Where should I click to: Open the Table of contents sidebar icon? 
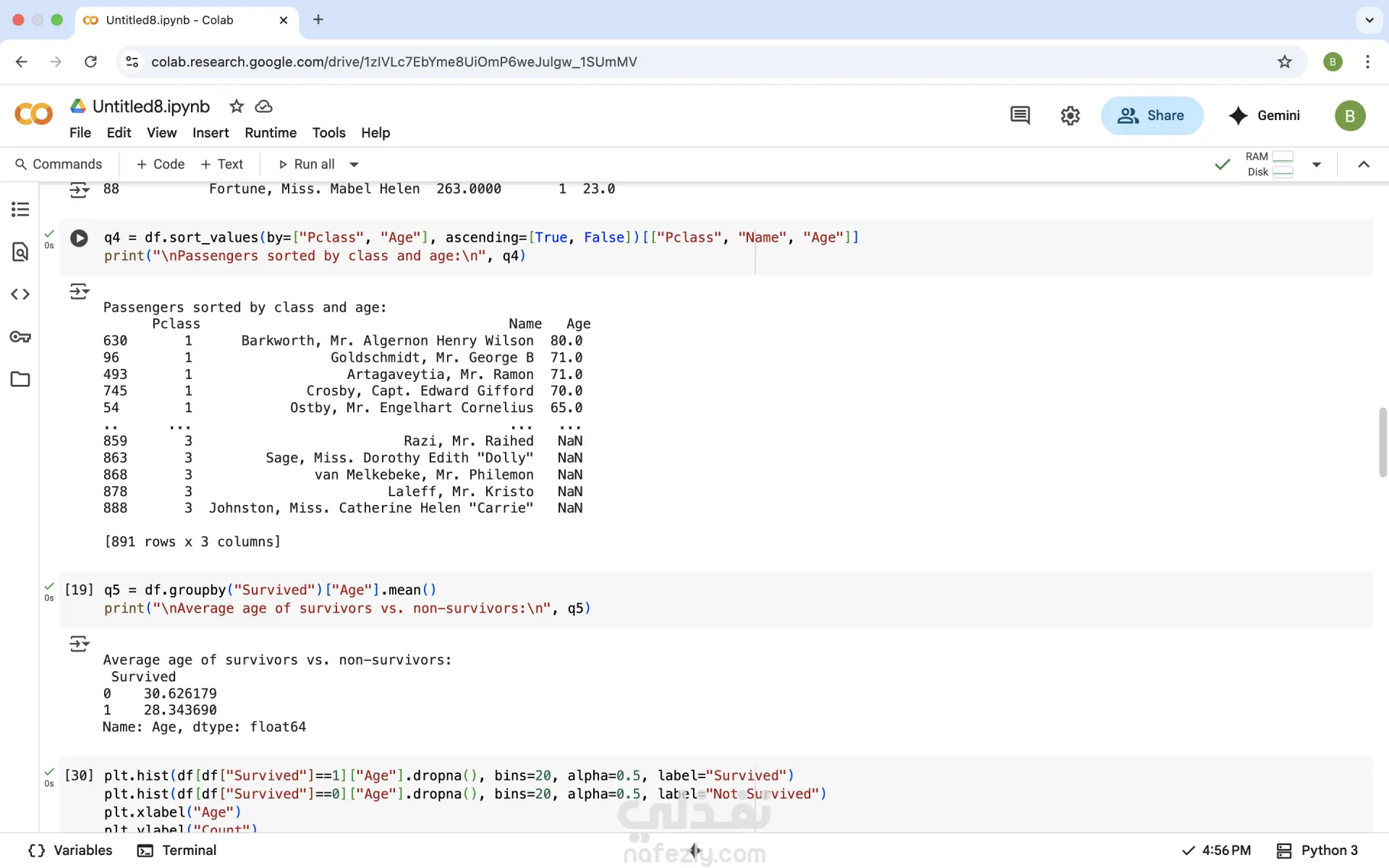click(20, 210)
